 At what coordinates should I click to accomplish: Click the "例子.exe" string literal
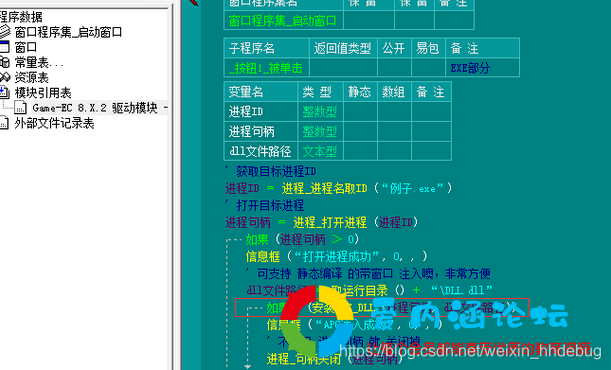[412, 188]
